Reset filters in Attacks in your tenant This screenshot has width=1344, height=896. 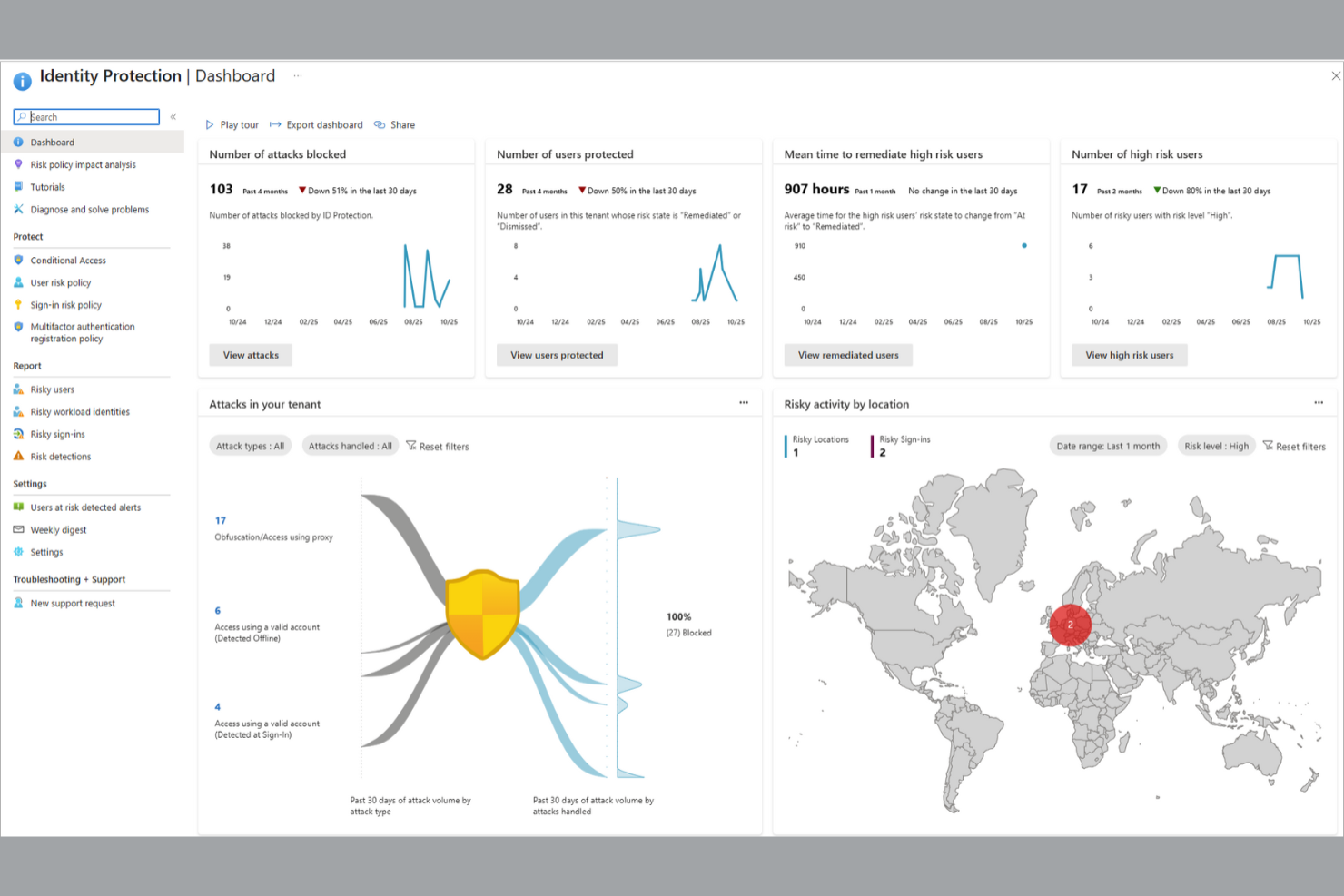(438, 446)
